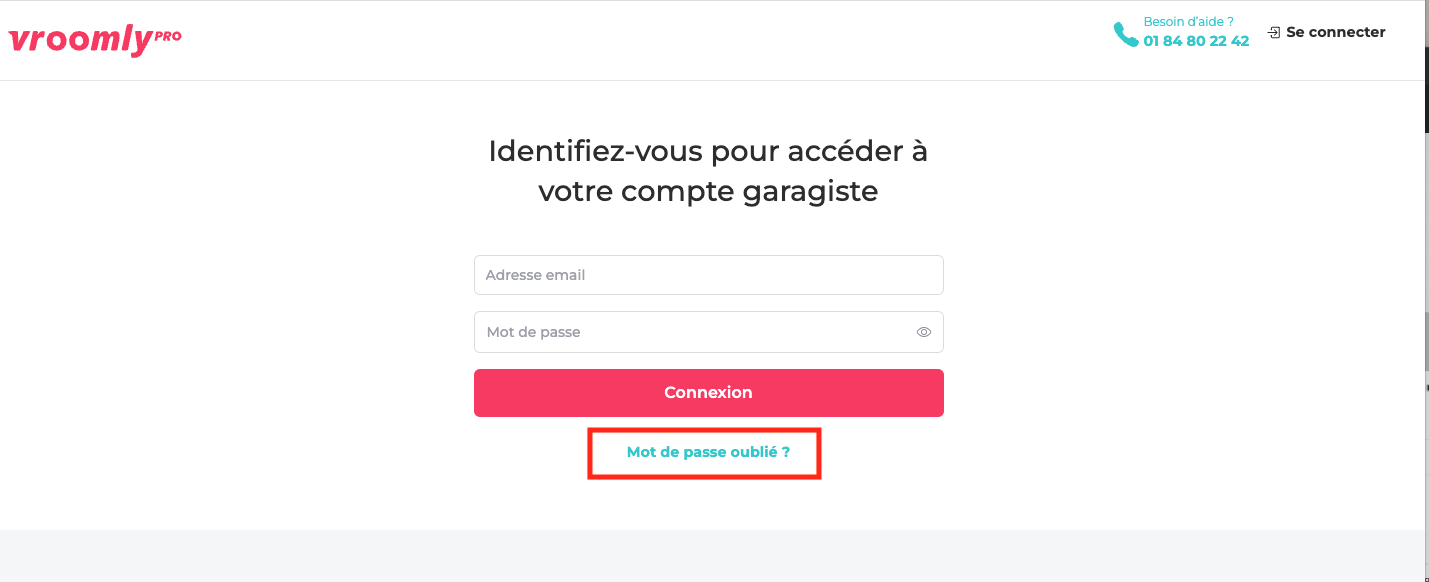Focus the Mot de passe field
This screenshot has width=1429, height=582.
pos(690,332)
